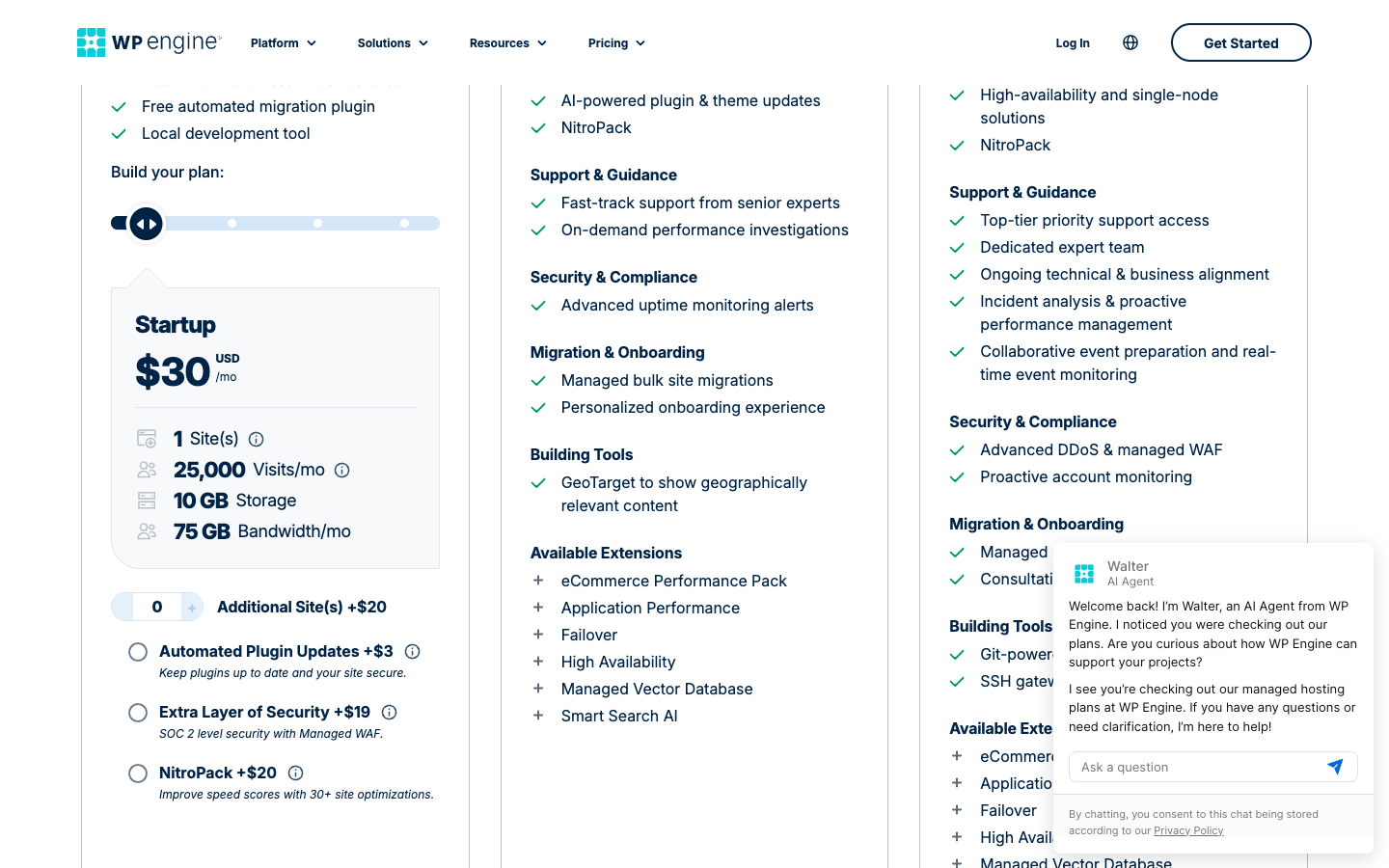Image resolution: width=1389 pixels, height=868 pixels.
Task: Click plus icon next to Smart Search AI
Action: click(538, 716)
